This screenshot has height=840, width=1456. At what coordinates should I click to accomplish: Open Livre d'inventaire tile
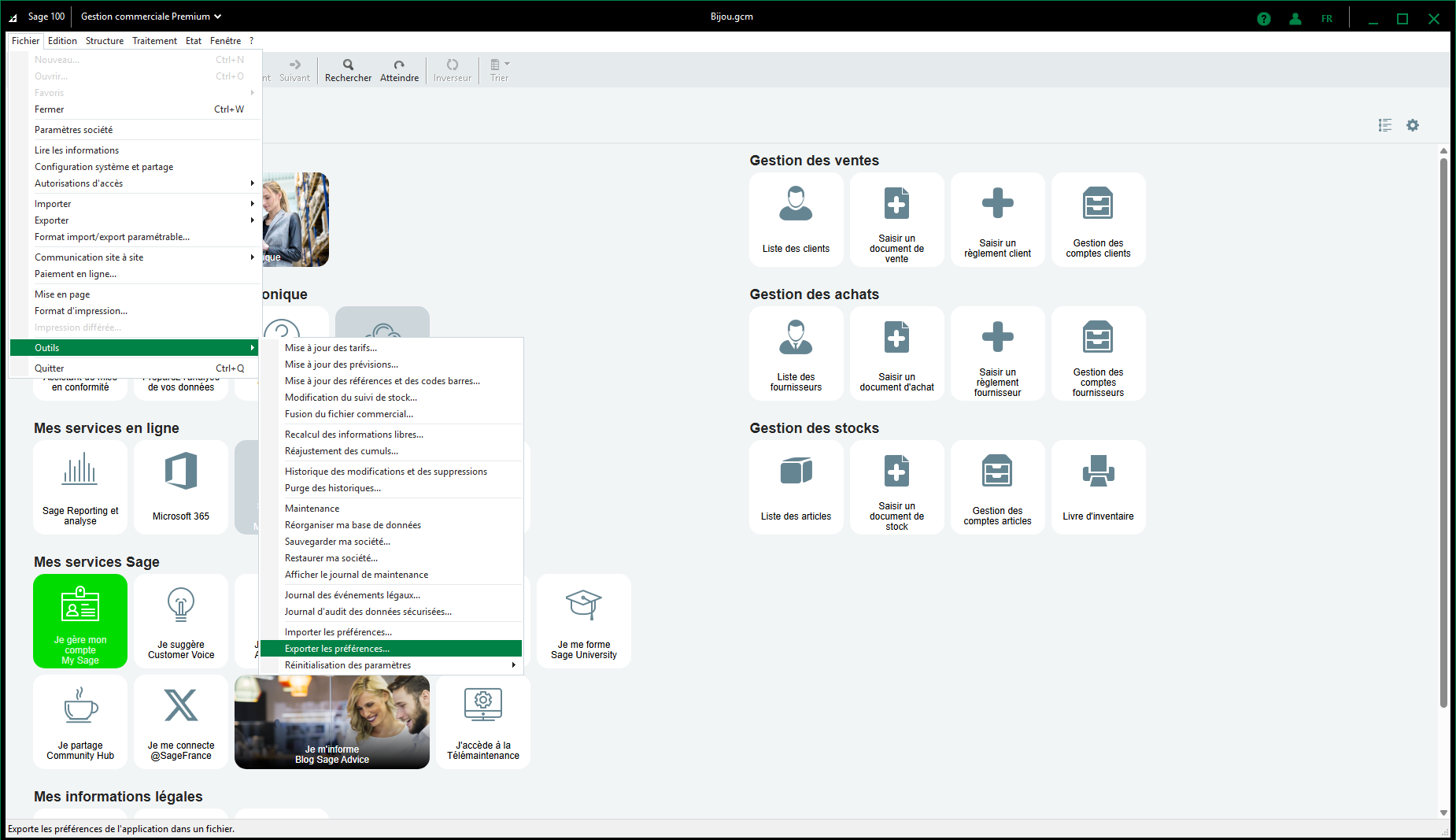[x=1098, y=487]
